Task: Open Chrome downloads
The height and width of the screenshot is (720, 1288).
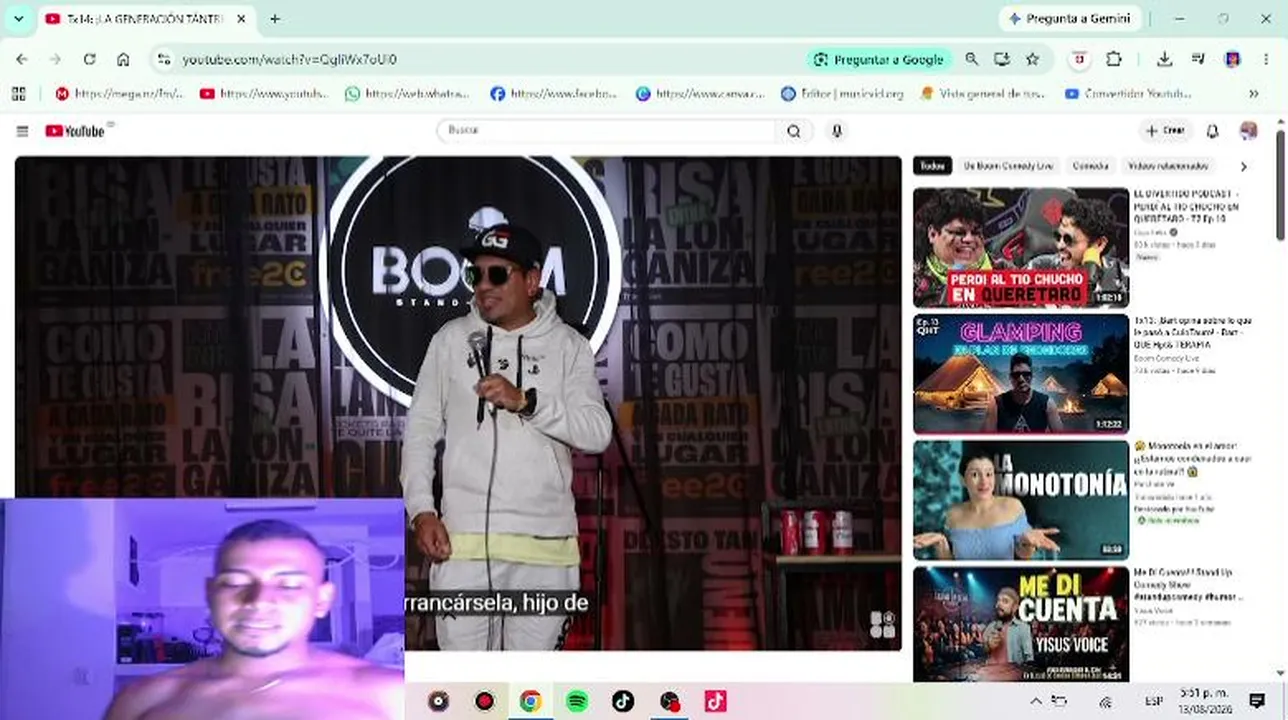Action: pos(1164,59)
